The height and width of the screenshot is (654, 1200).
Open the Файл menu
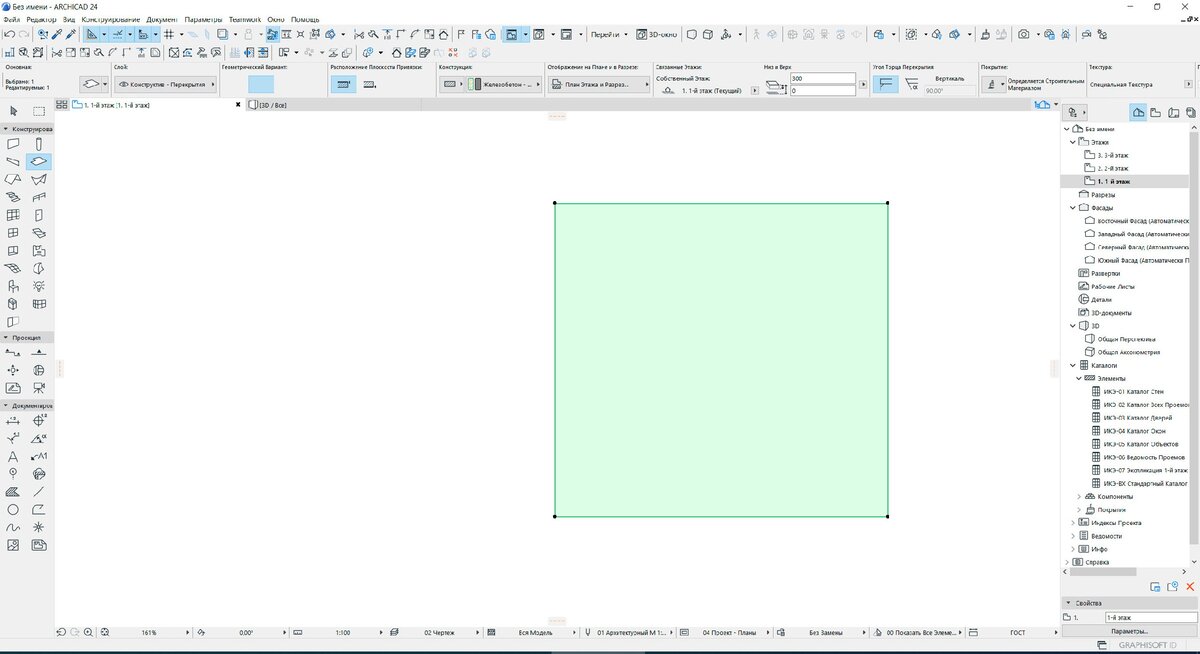[x=12, y=20]
